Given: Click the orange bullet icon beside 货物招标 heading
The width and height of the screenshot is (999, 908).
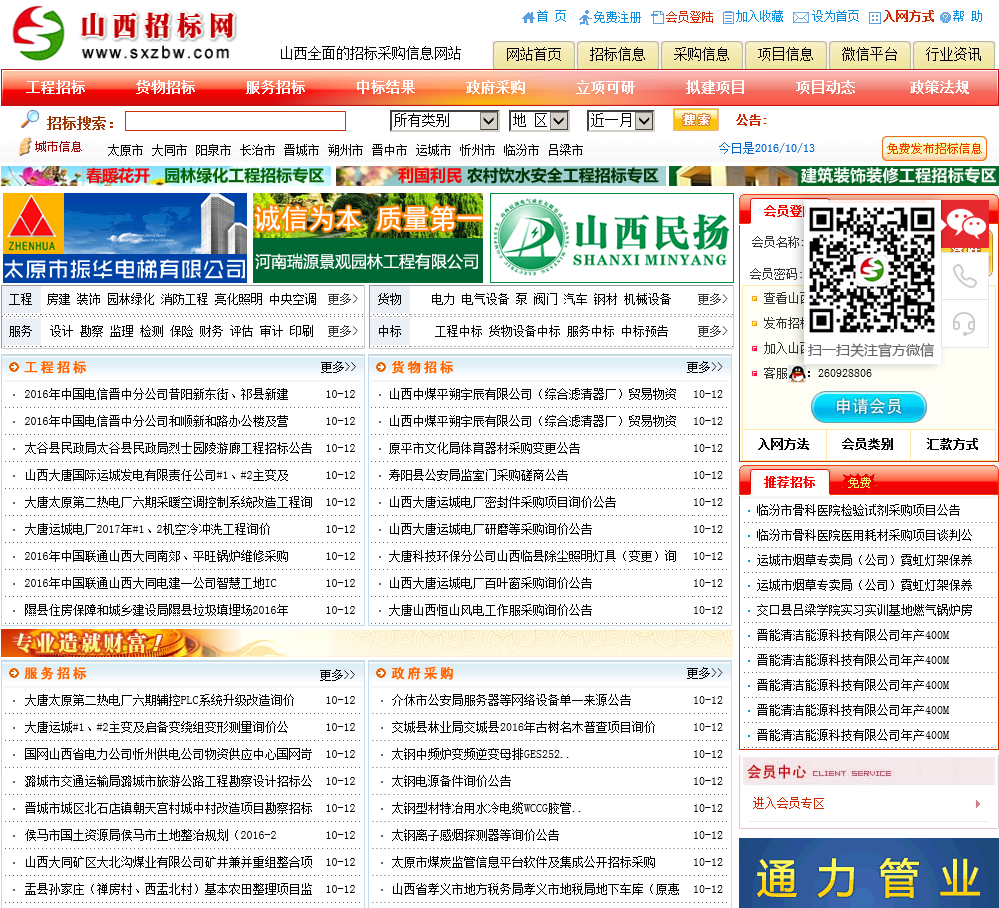Looking at the screenshot, I should pyautogui.click(x=381, y=367).
